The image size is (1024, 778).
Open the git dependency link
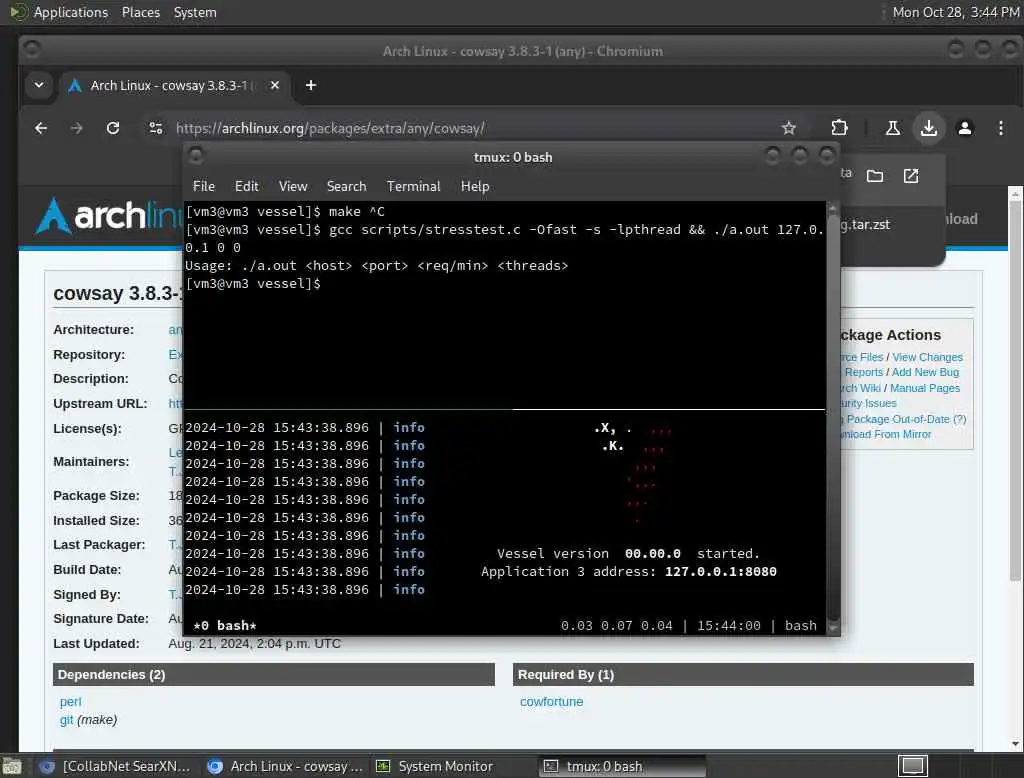(x=66, y=720)
